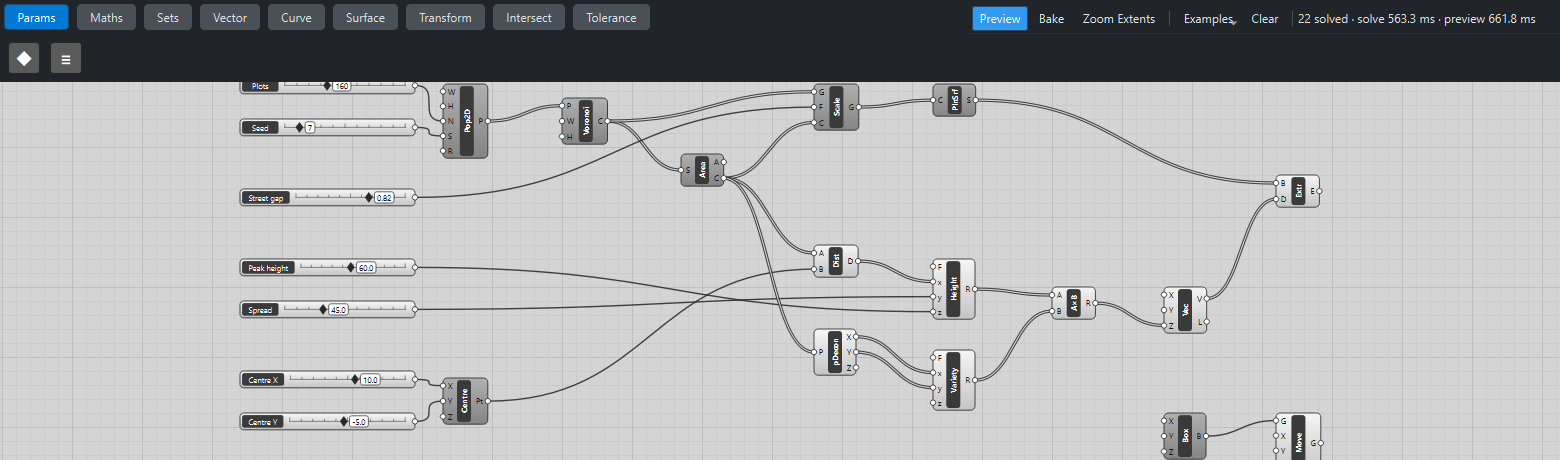
Task: Click the L output port of Vec
Action: click(1205, 322)
